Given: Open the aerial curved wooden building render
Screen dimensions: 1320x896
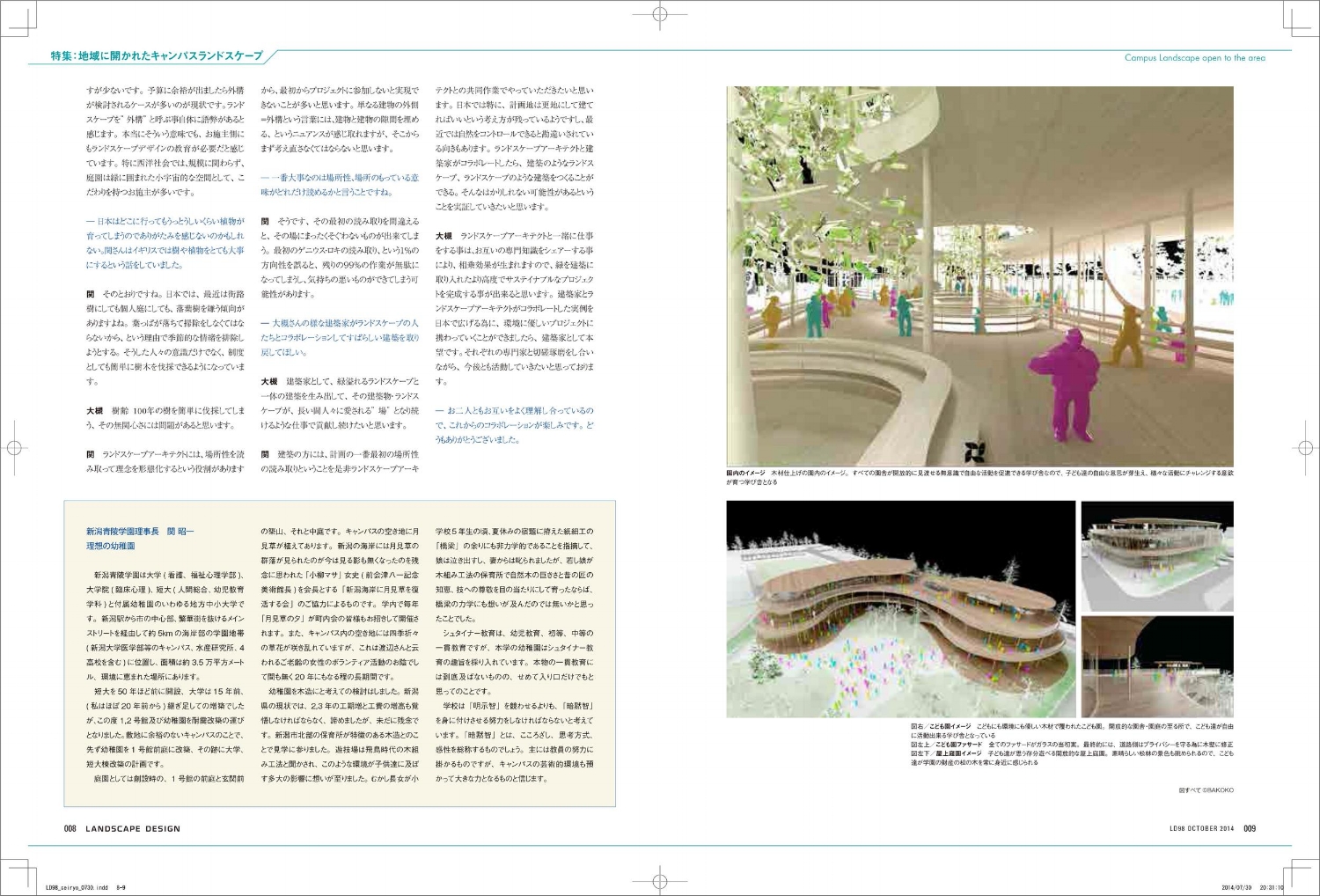Looking at the screenshot, I should [x=900, y=609].
